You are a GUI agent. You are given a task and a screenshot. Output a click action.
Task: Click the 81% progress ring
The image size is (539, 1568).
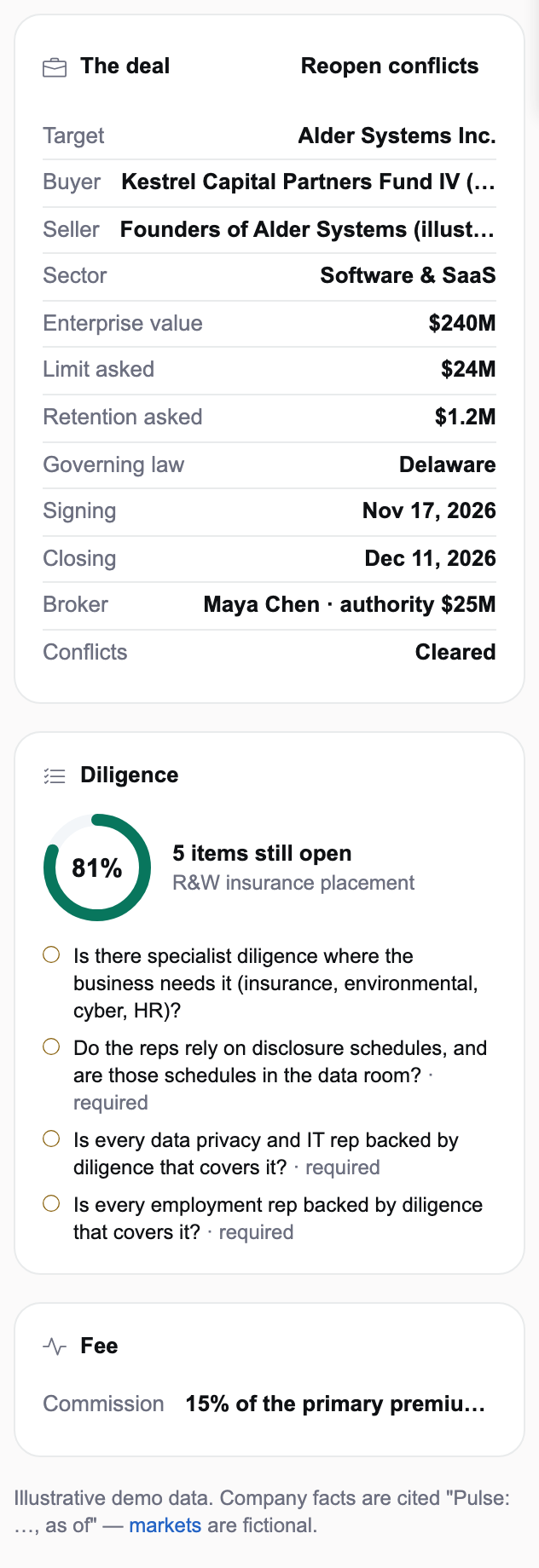[x=97, y=868]
